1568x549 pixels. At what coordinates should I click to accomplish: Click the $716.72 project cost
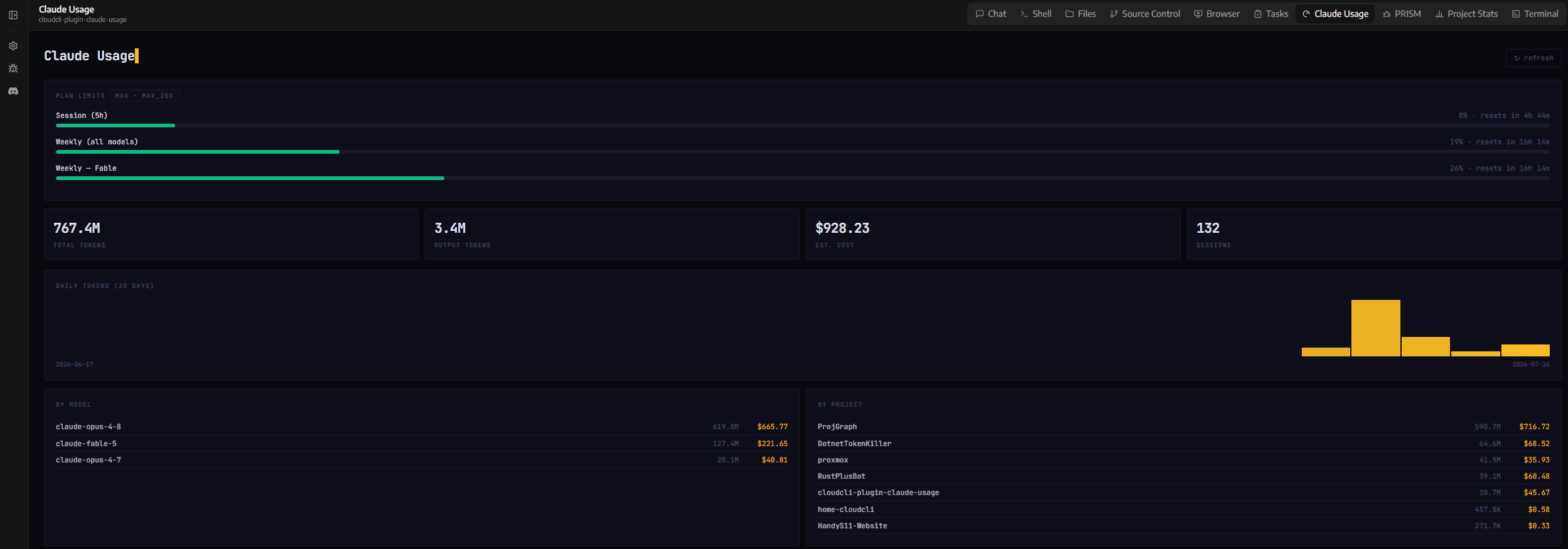coord(1534,427)
